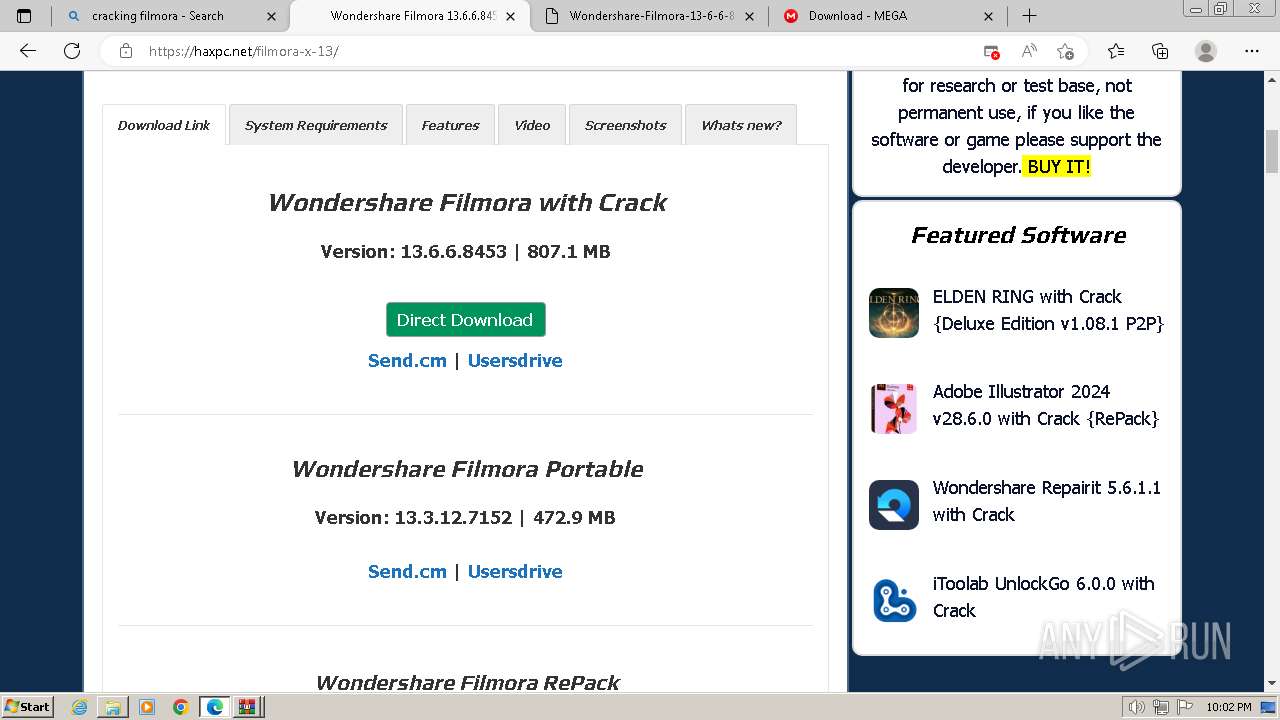Image resolution: width=1280 pixels, height=720 pixels.
Task: Open the Favorites list
Action: click(1116, 51)
